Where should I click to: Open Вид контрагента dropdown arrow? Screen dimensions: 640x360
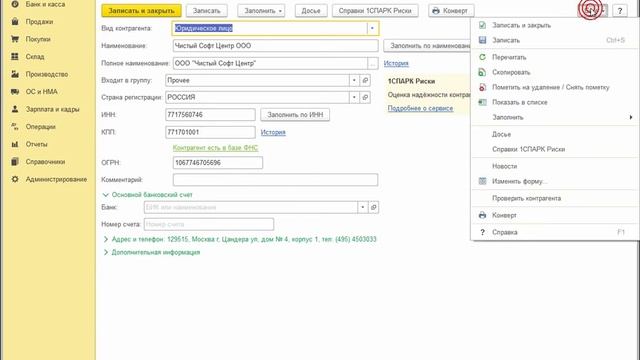[x=372, y=28]
